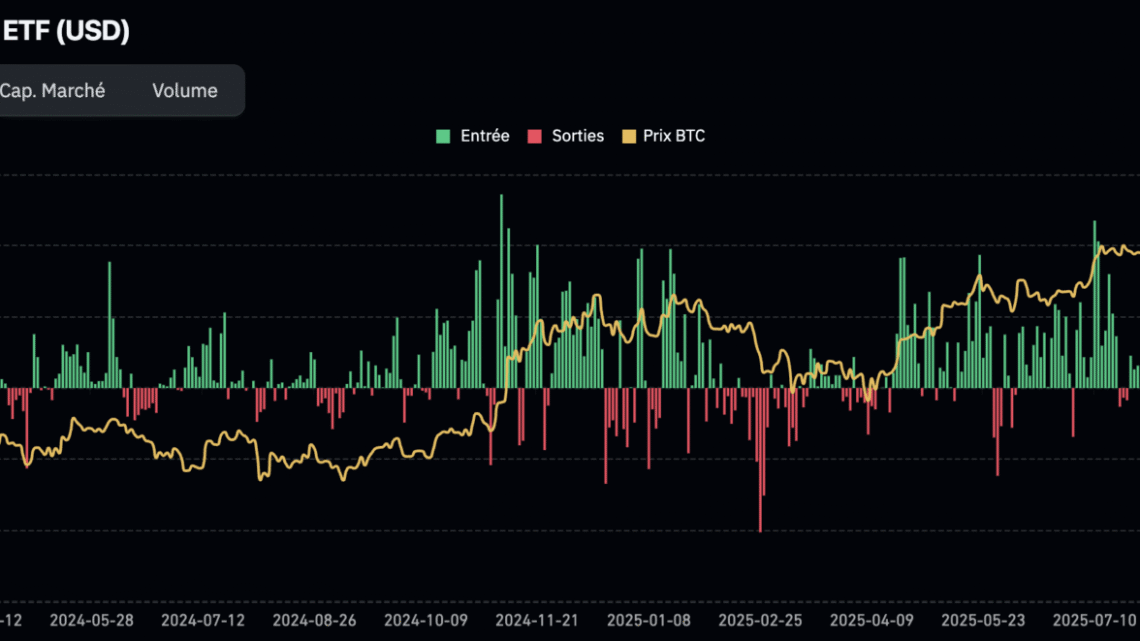
Task: Click the 2024-11-21 axis label
Action: click(537, 620)
